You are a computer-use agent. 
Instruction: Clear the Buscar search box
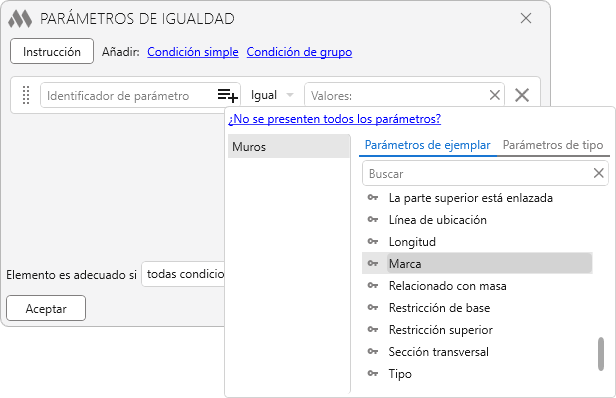[598, 173]
